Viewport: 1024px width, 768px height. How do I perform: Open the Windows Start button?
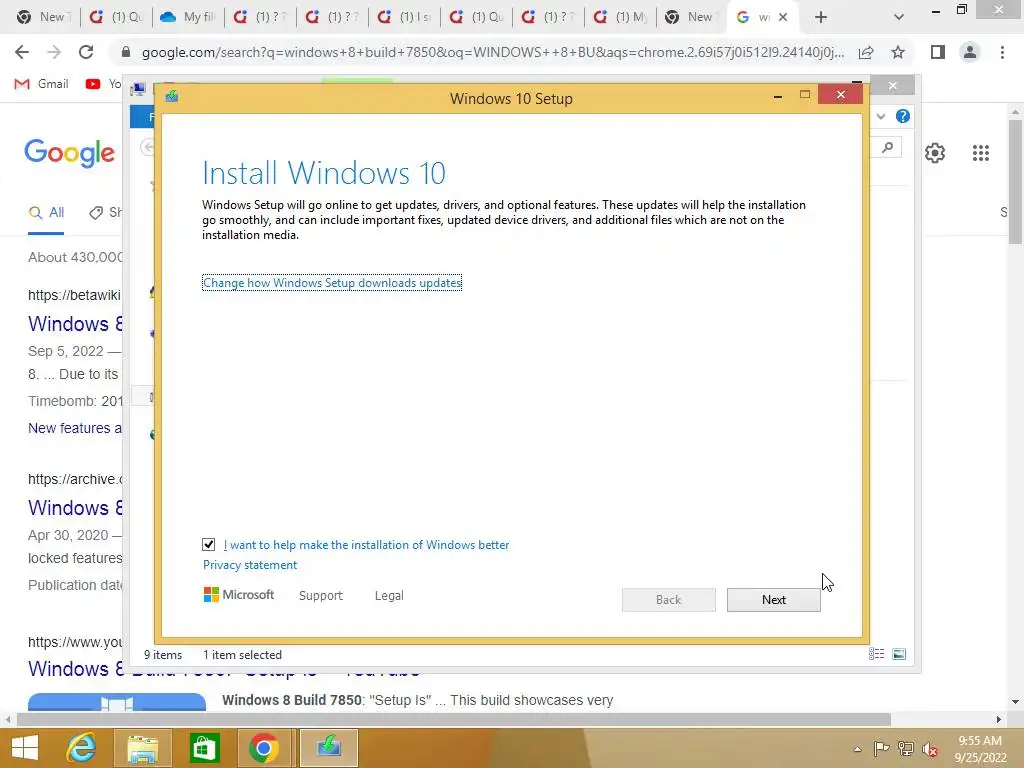click(x=25, y=748)
